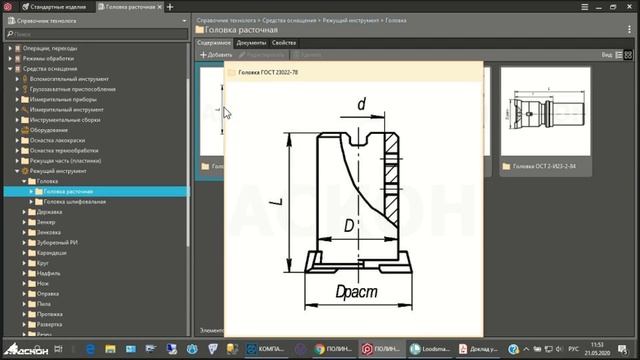Select the Зенковка tree item
Viewport: 640px width, 360px height.
[49, 232]
